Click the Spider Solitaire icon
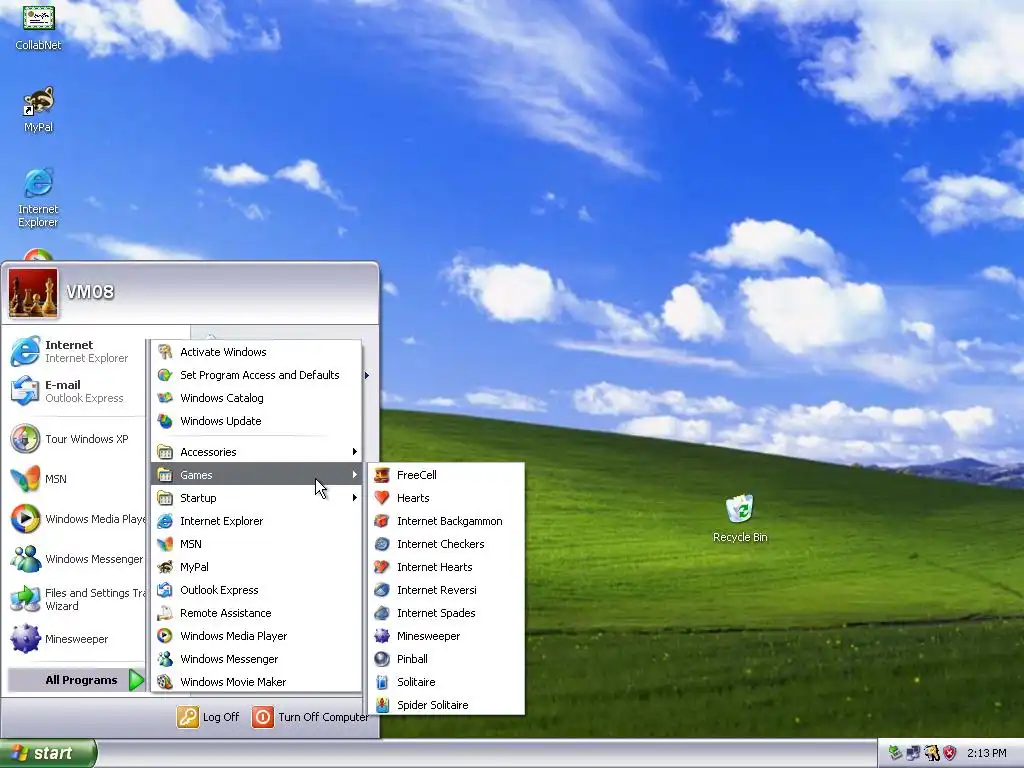 382,705
